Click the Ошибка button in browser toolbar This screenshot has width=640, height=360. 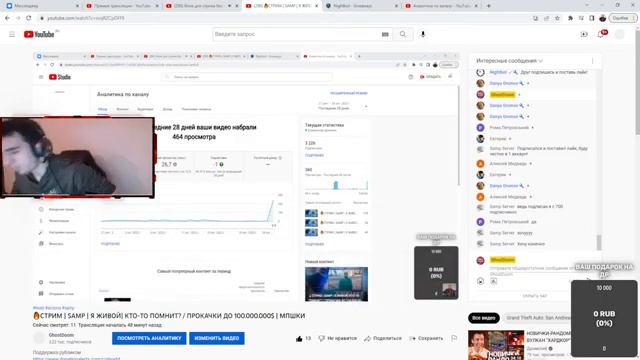click(622, 18)
